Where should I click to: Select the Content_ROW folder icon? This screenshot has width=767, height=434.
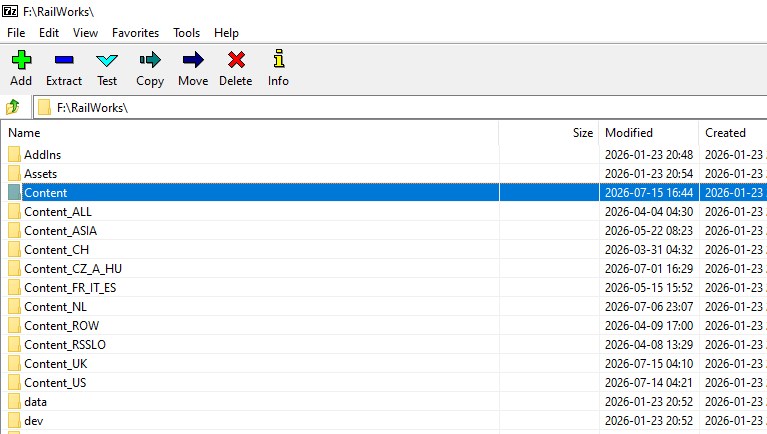[14, 326]
